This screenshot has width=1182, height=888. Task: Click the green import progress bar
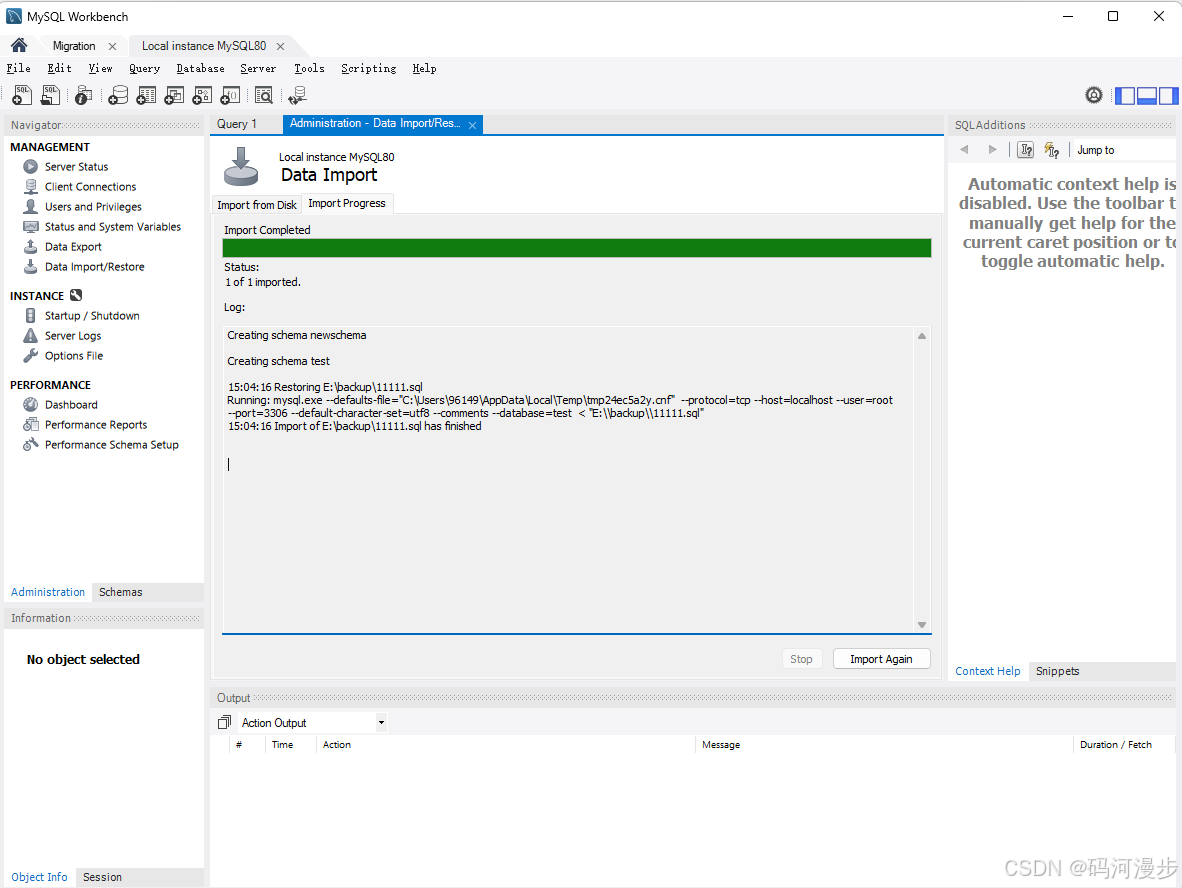577,248
